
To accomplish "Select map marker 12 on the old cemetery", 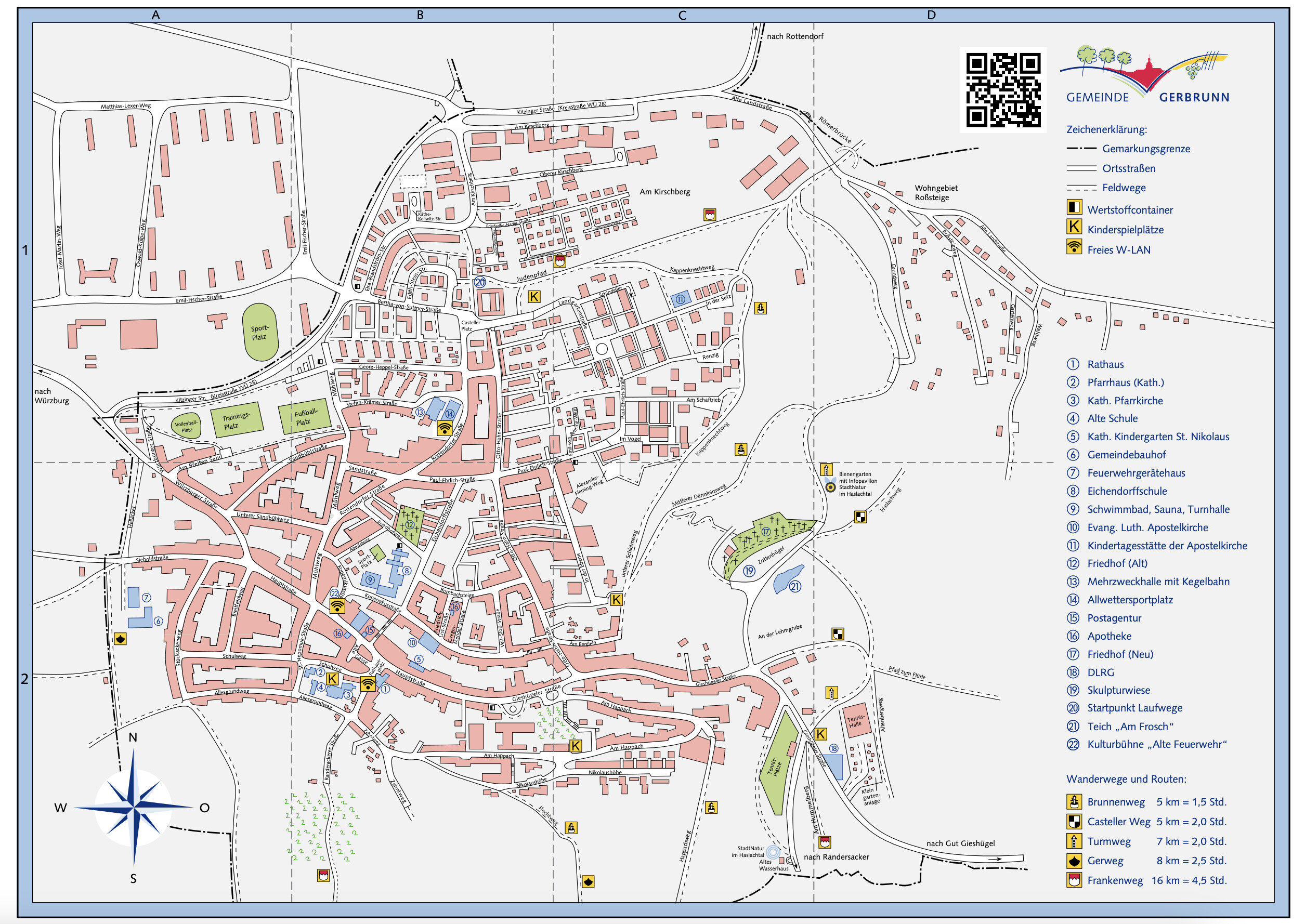I will point(409,524).
